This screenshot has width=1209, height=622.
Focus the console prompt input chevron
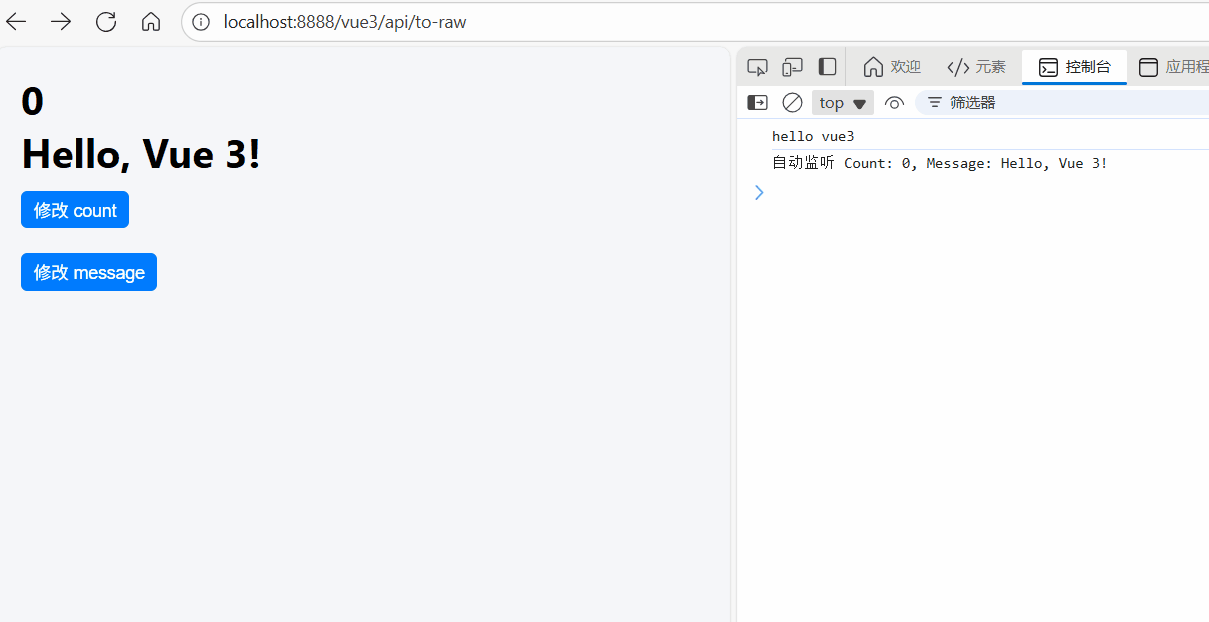(759, 192)
